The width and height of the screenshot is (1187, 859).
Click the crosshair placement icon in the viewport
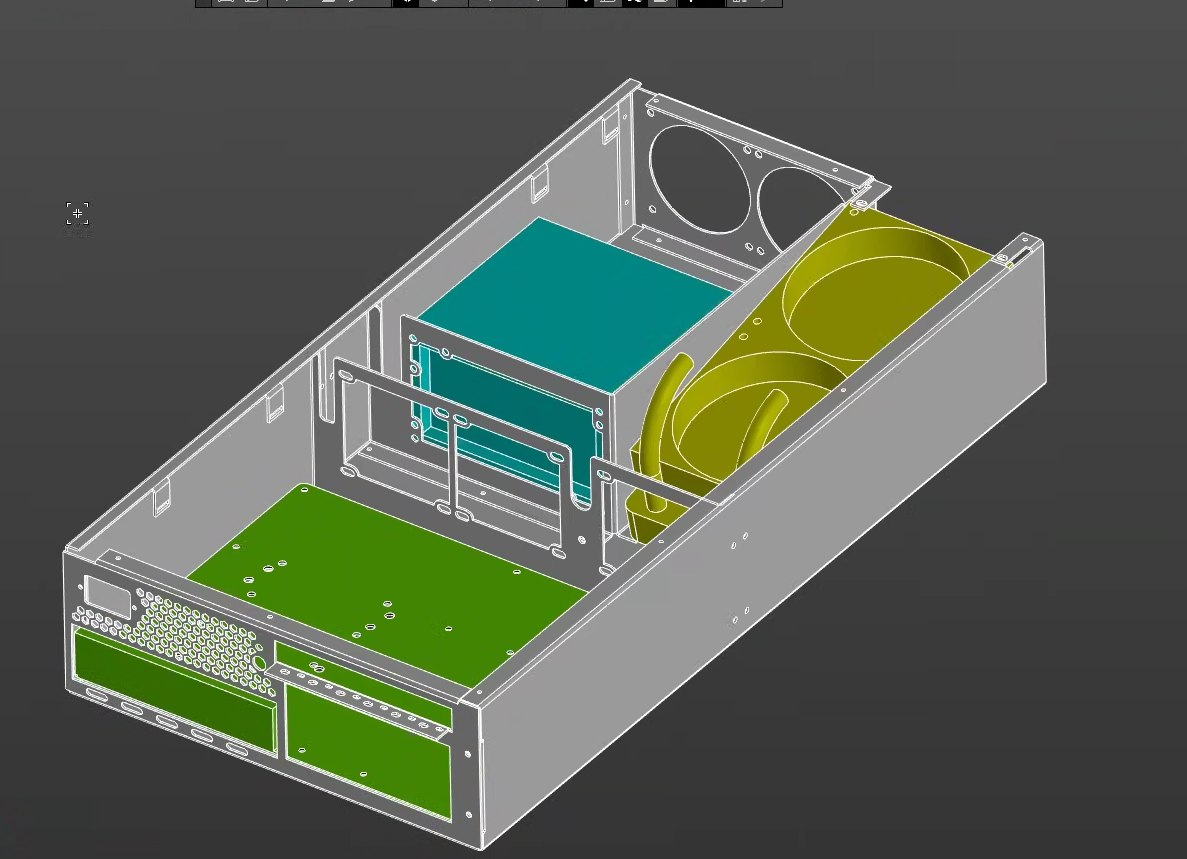pyautogui.click(x=77, y=212)
